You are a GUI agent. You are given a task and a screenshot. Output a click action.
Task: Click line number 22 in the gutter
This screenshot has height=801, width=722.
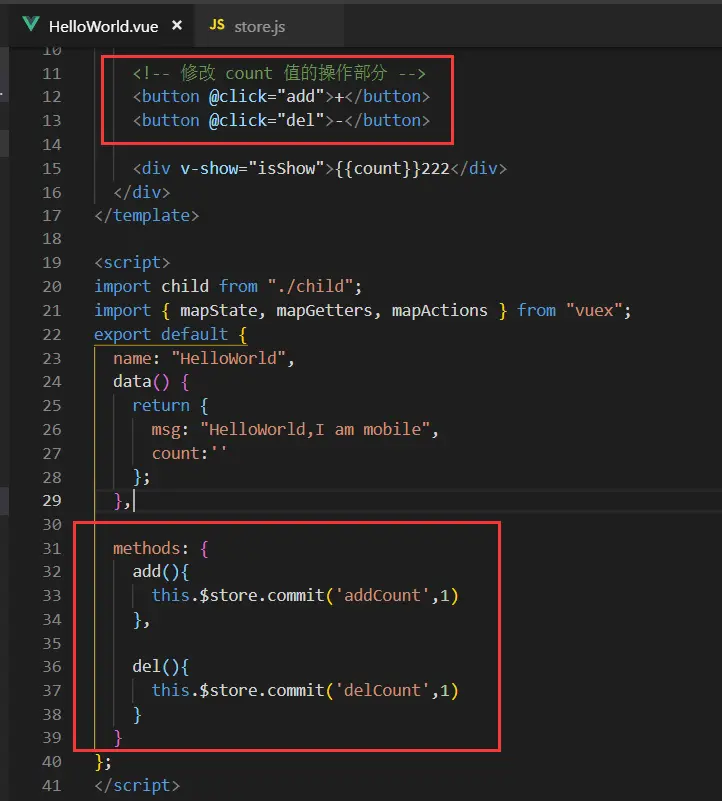(52, 335)
